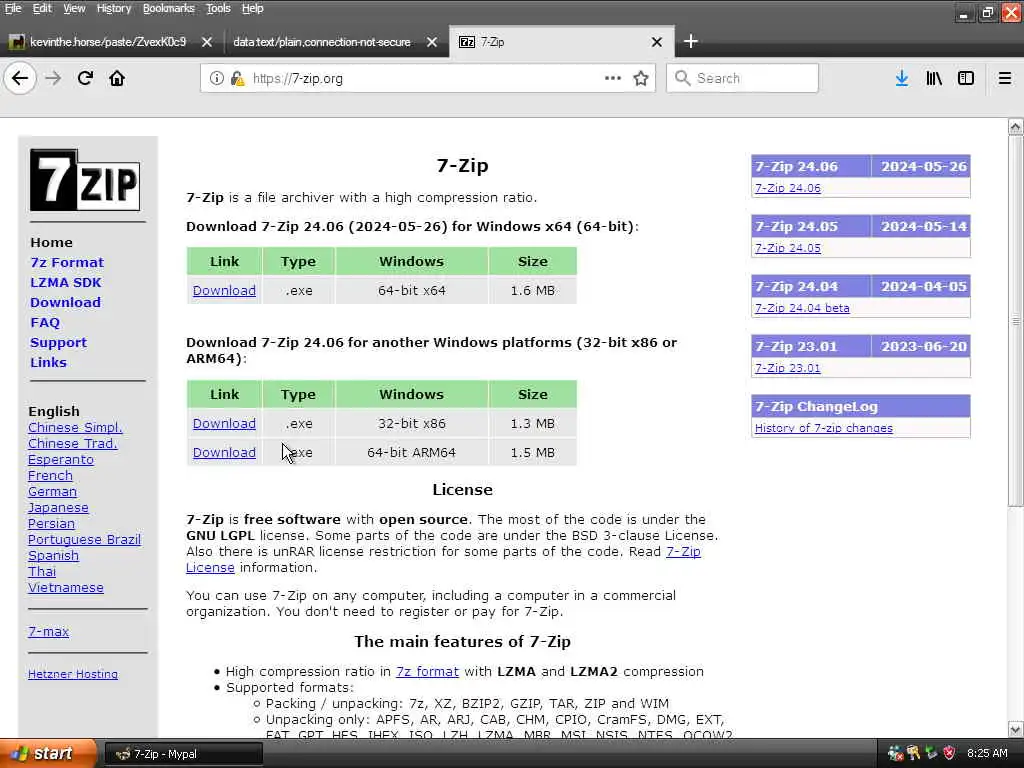Open the File menu
The image size is (1024, 768).
[13, 8]
